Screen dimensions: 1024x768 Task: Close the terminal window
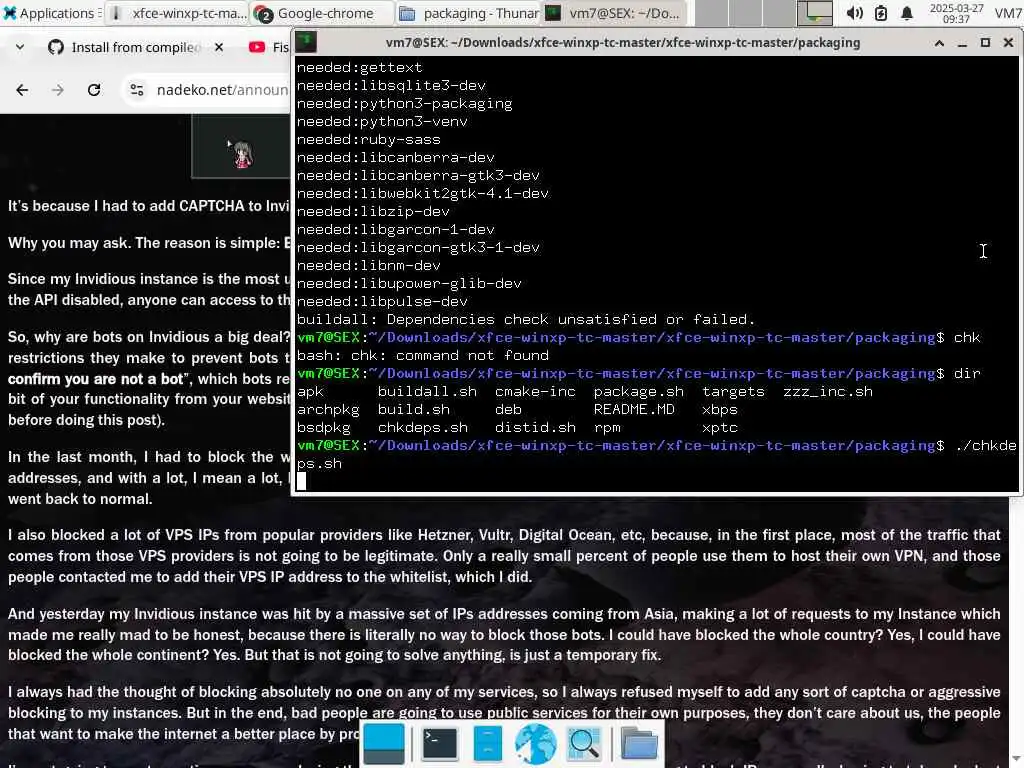click(1008, 43)
